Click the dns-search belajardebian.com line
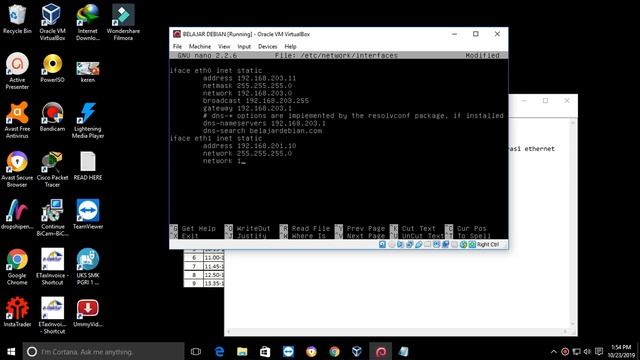640x360 pixels. pos(262,131)
